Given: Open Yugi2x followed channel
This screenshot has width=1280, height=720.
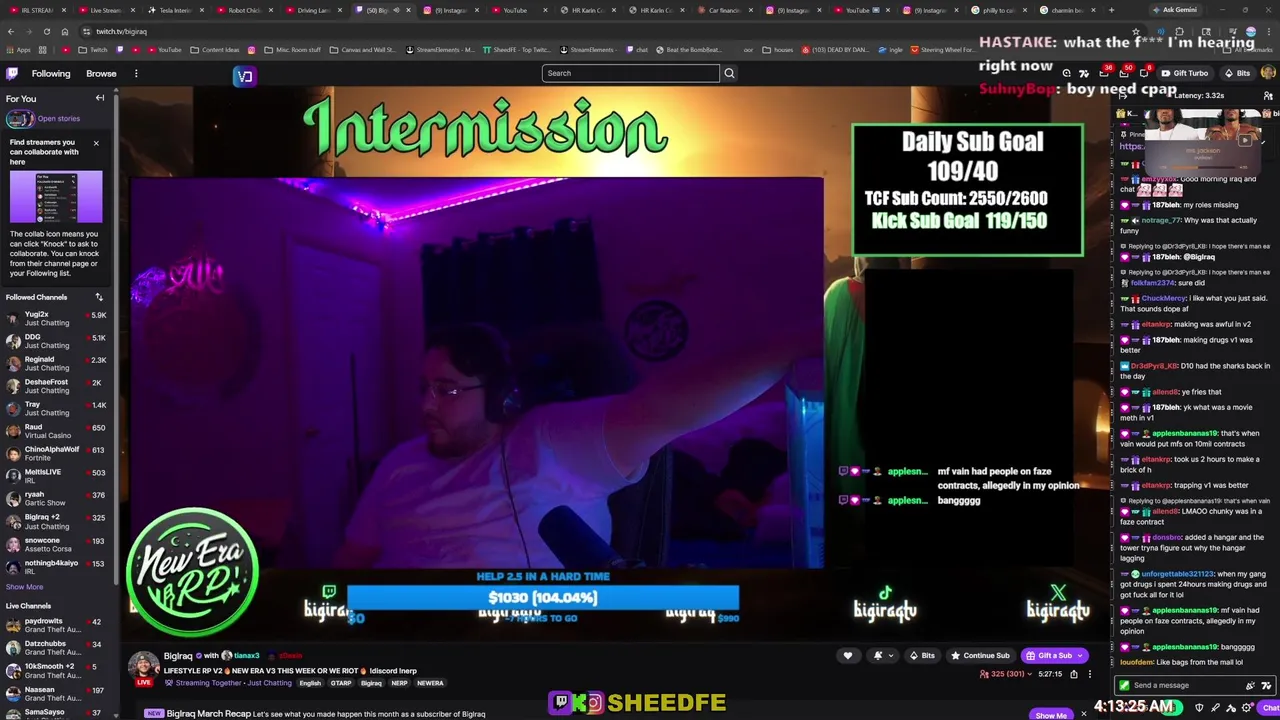Looking at the screenshot, I should tap(57, 318).
